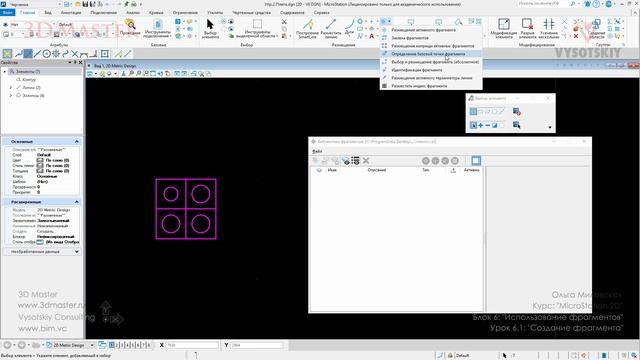This screenshot has height=360, width=640.
Task: Switch to the Аннотации ribbon tab
Action: click(71, 13)
